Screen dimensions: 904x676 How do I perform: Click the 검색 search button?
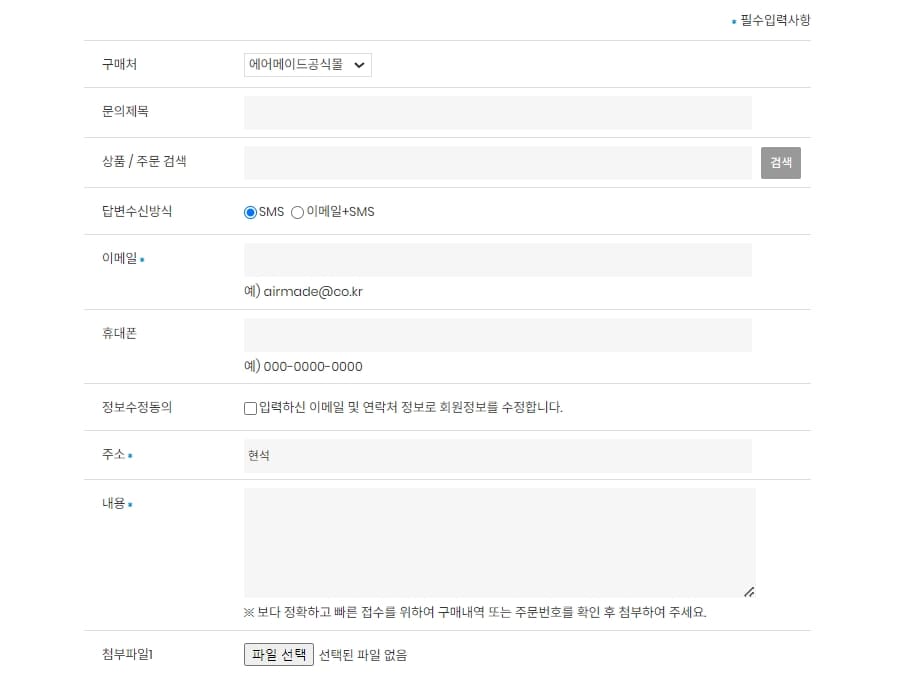coord(780,162)
